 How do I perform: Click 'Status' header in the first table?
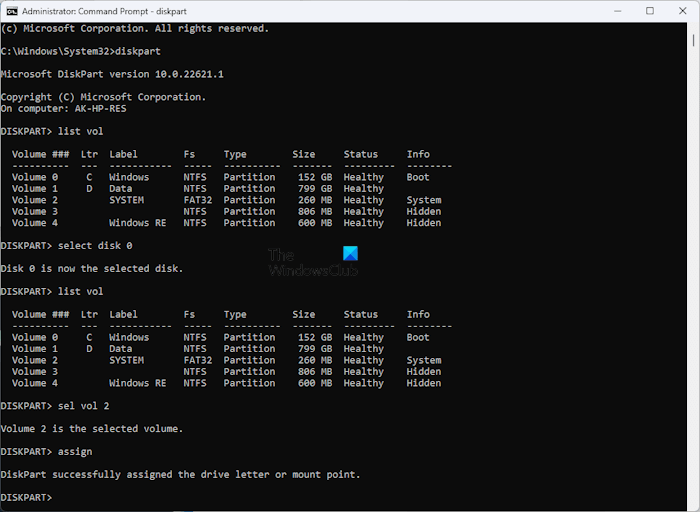(361, 154)
